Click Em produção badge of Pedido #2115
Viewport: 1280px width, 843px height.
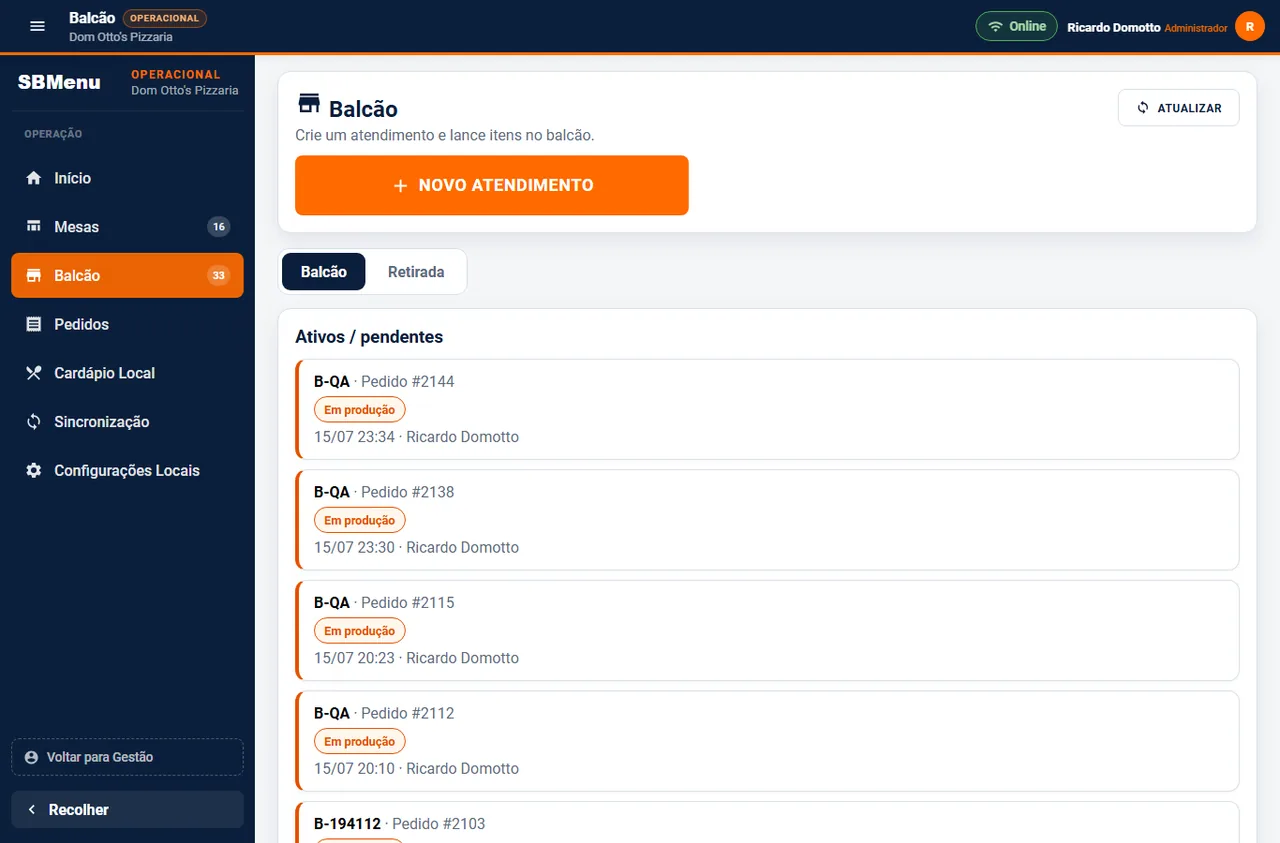pyautogui.click(x=360, y=631)
